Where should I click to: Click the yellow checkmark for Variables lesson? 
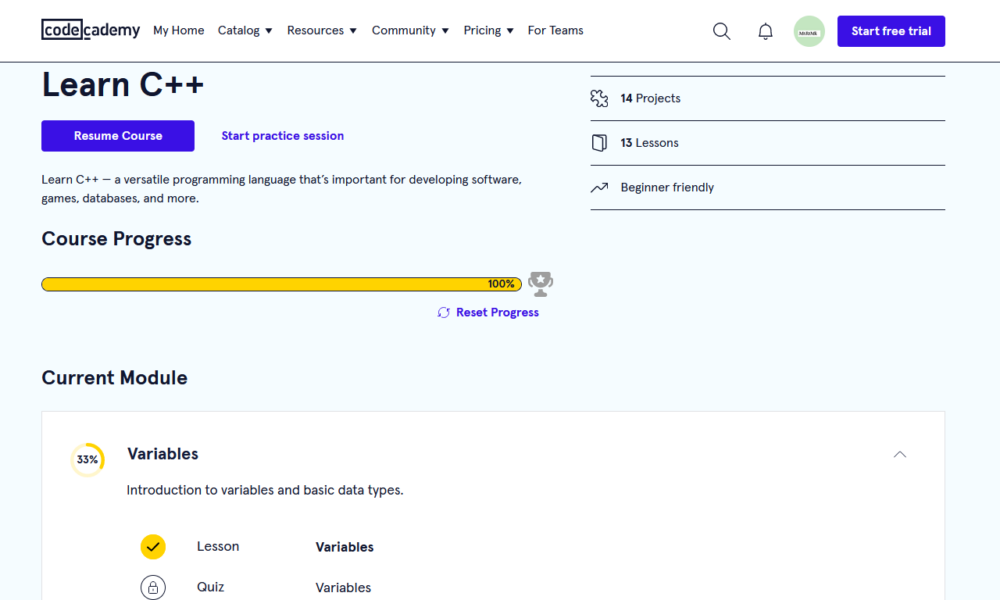[153, 546]
